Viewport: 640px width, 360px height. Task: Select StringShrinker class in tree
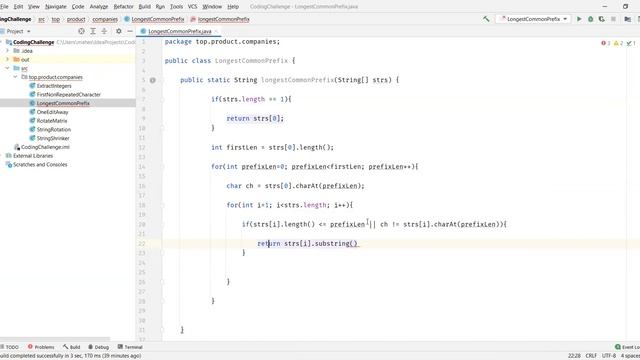click(53, 138)
